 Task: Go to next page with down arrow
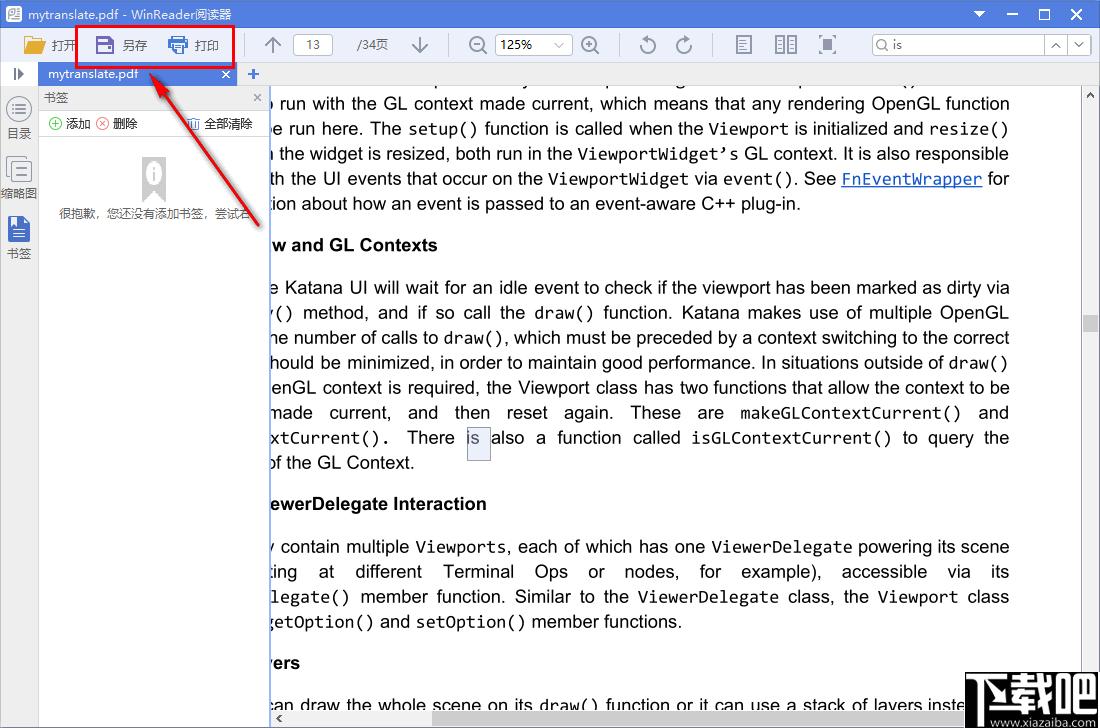tap(420, 45)
